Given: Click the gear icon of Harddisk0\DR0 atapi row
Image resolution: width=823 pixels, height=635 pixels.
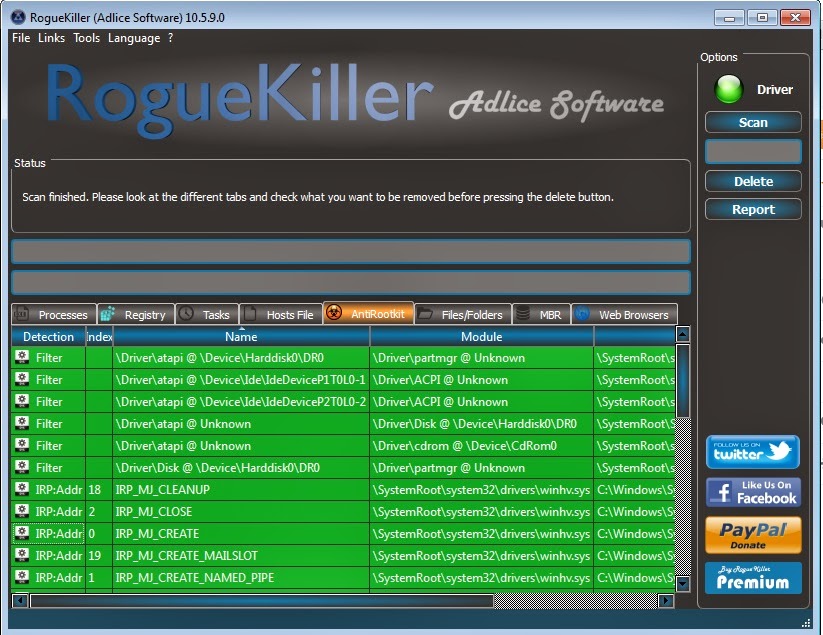Looking at the screenshot, I should pos(22,357).
